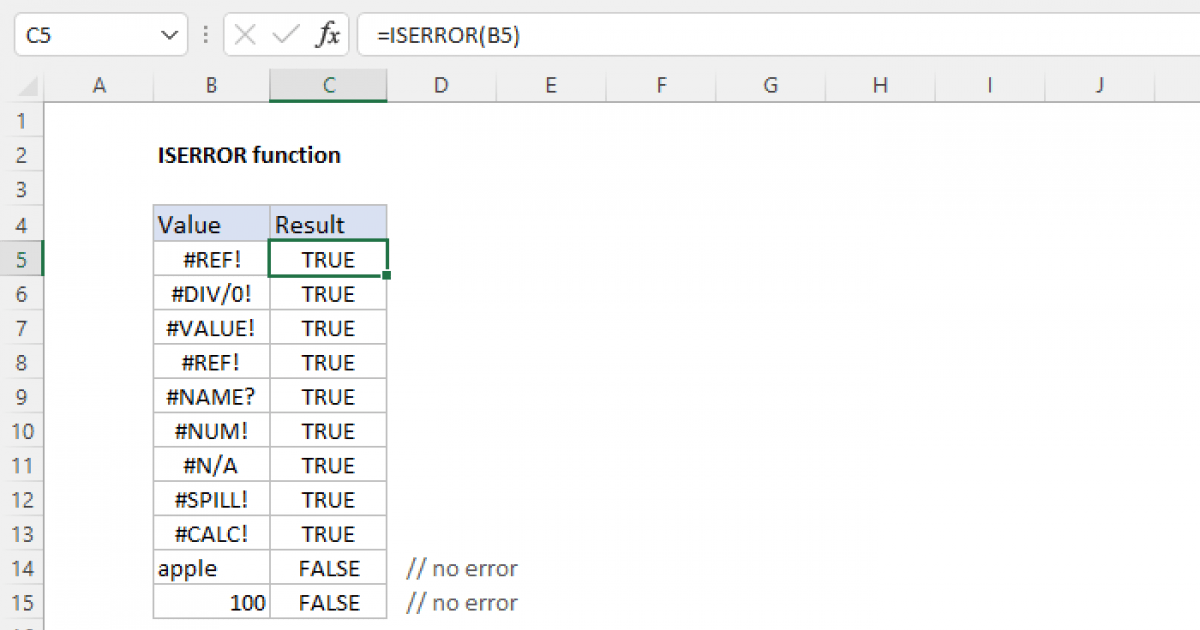1200x630 pixels.
Task: Click the Value header cell
Action: click(210, 223)
